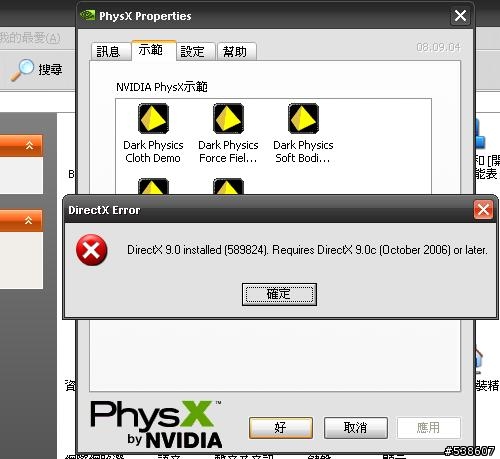Click the 好 button in PhysX Properties
The image size is (500, 459).
click(x=281, y=427)
